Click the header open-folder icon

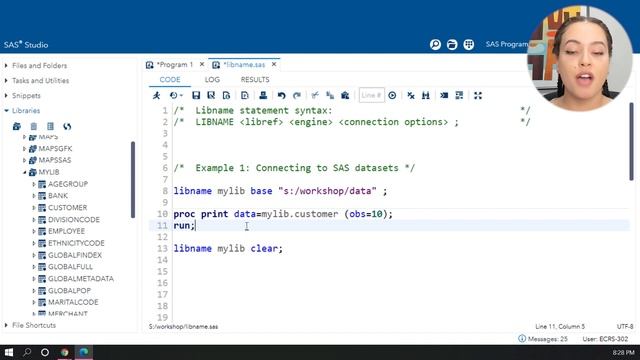pos(452,44)
